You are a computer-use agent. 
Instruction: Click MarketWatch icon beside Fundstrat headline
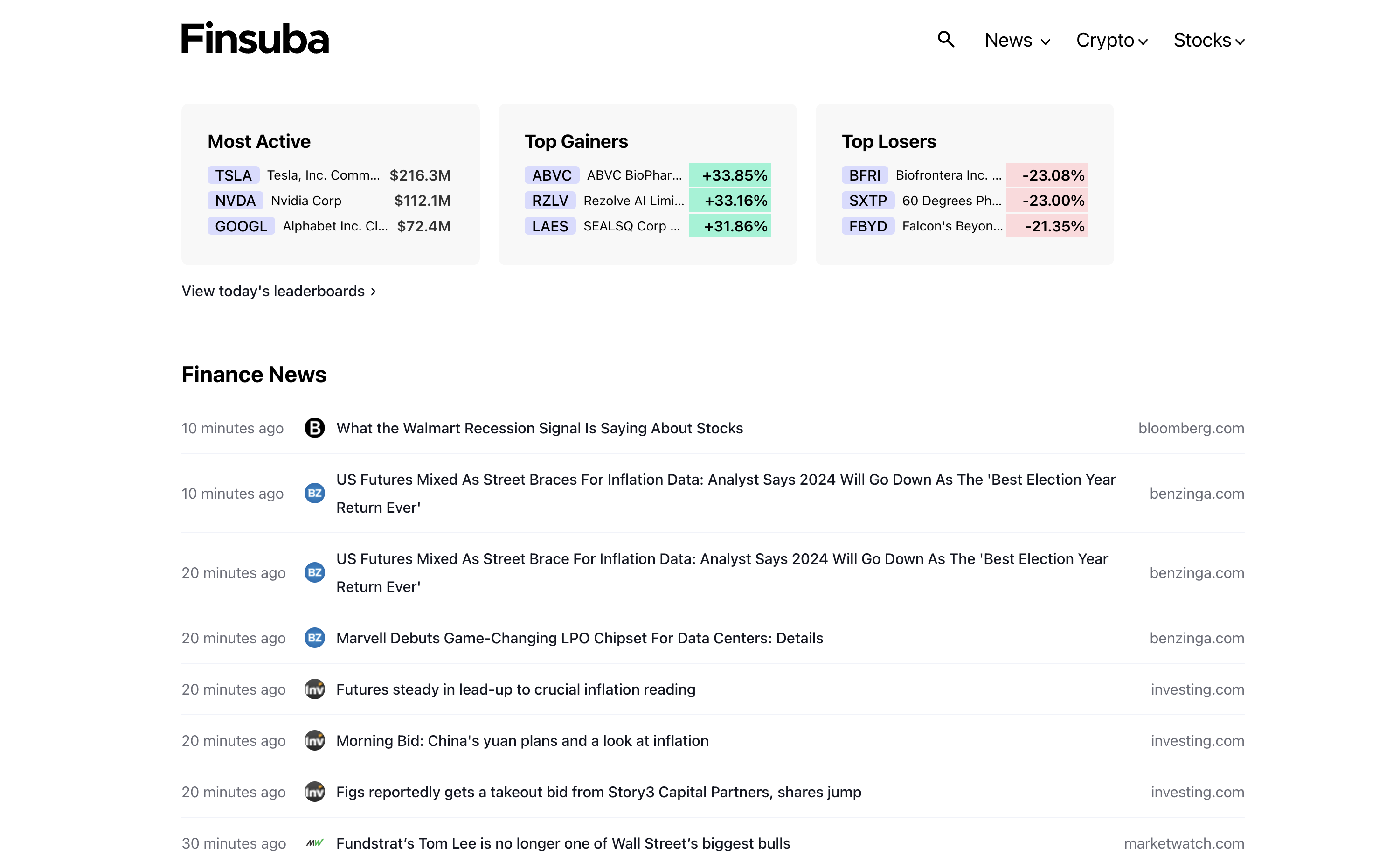tap(314, 843)
